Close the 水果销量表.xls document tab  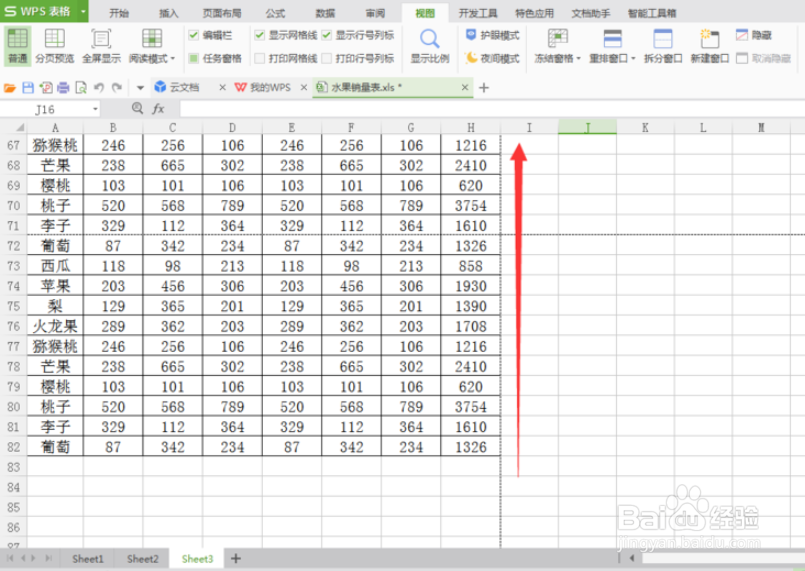(x=465, y=88)
